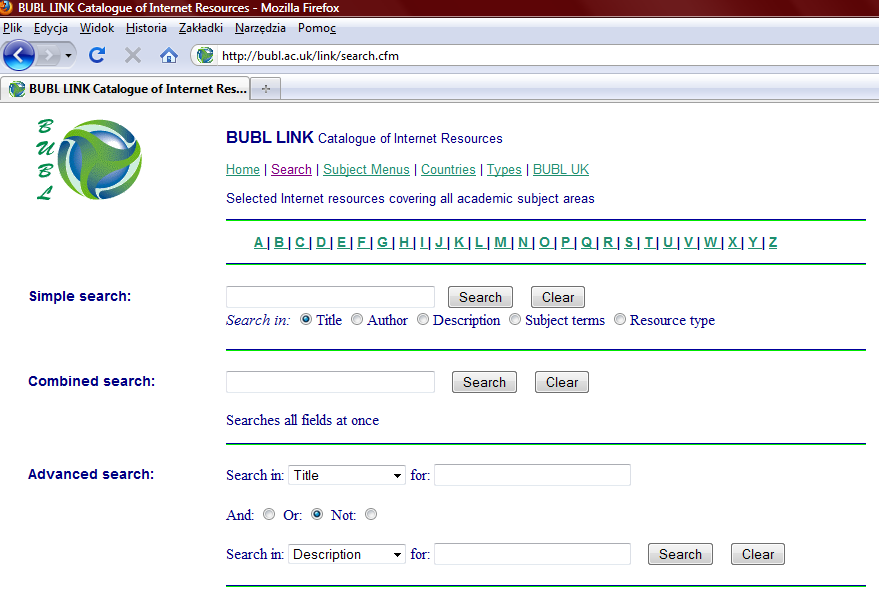
Task: Click the Combined search text field
Action: click(330, 382)
